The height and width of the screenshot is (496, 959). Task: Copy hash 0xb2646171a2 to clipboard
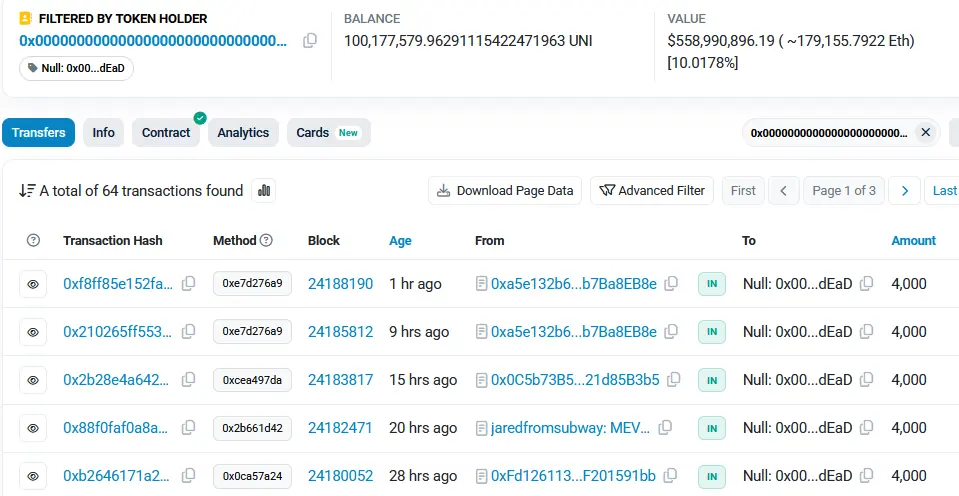coord(189,475)
